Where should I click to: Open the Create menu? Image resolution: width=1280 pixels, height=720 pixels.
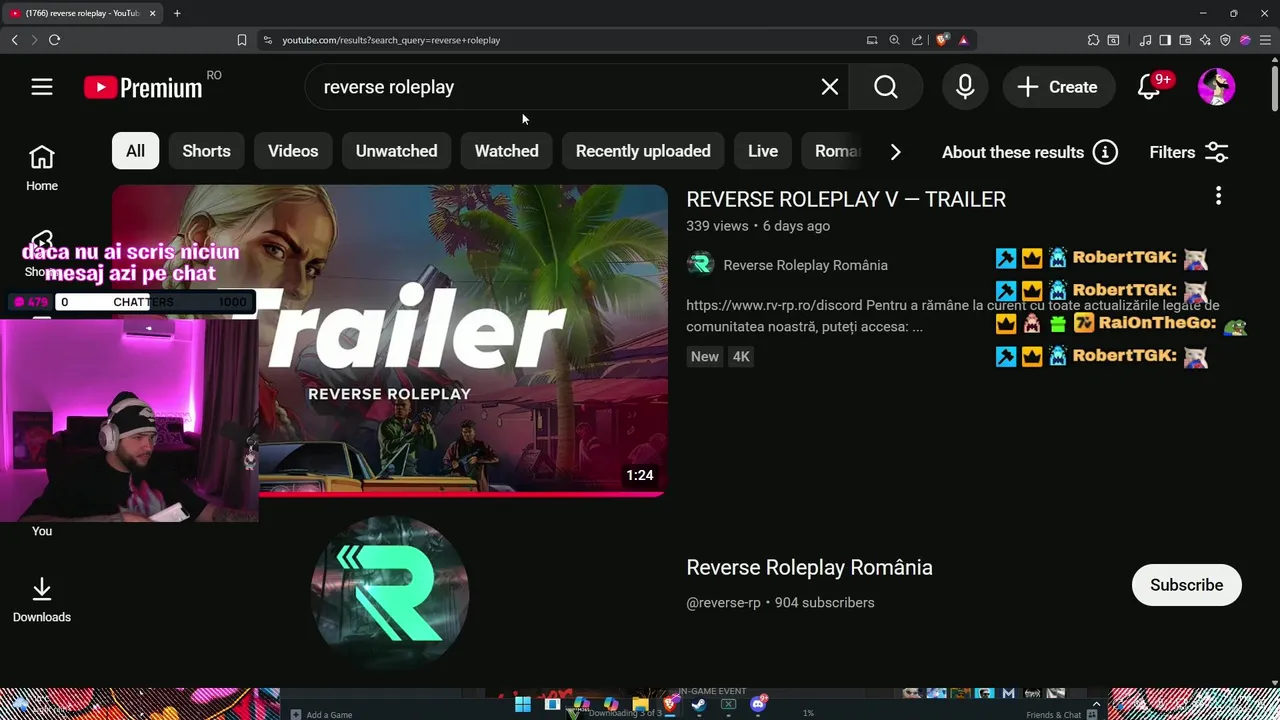coord(1058,87)
